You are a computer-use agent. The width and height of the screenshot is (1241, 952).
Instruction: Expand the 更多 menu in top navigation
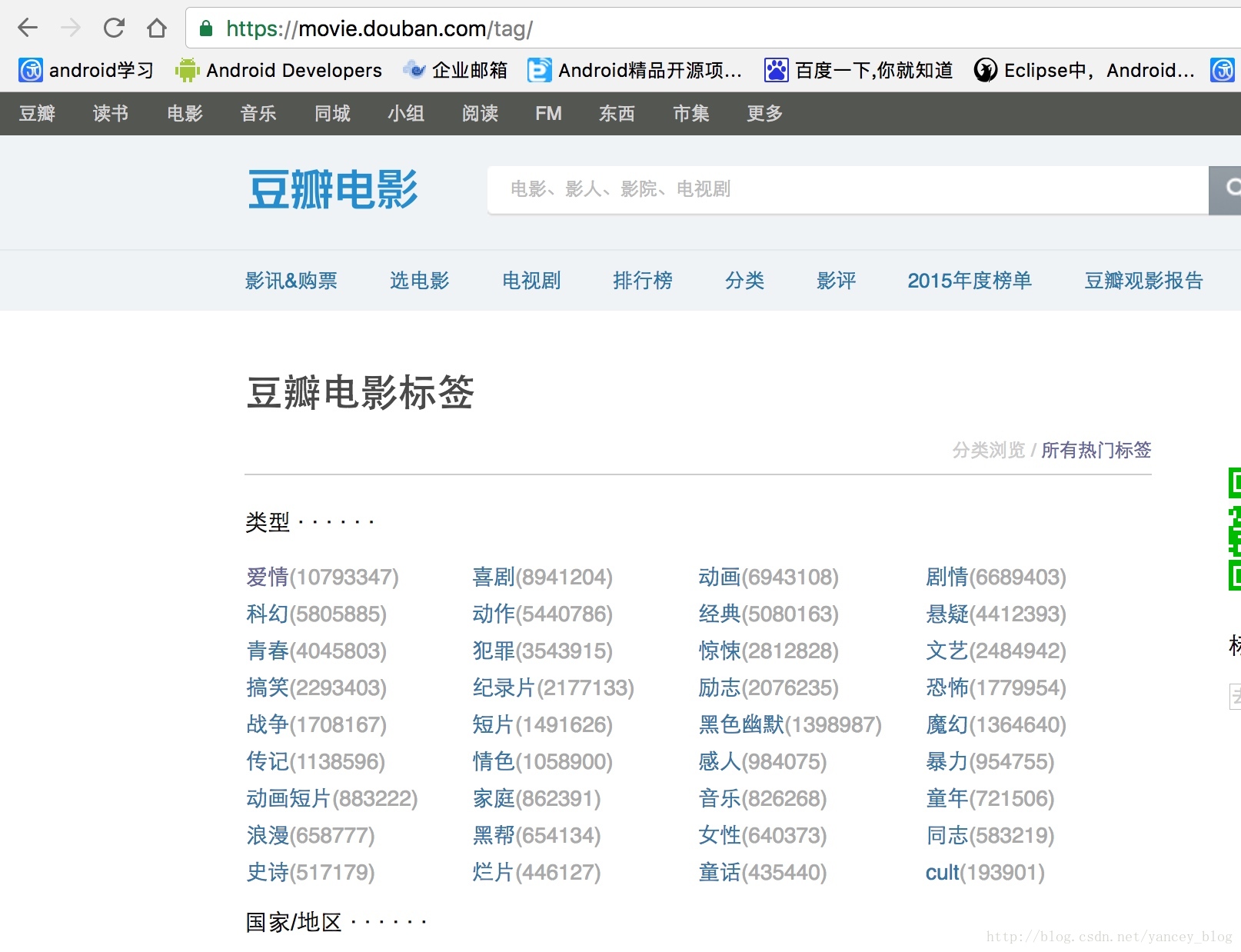764,114
